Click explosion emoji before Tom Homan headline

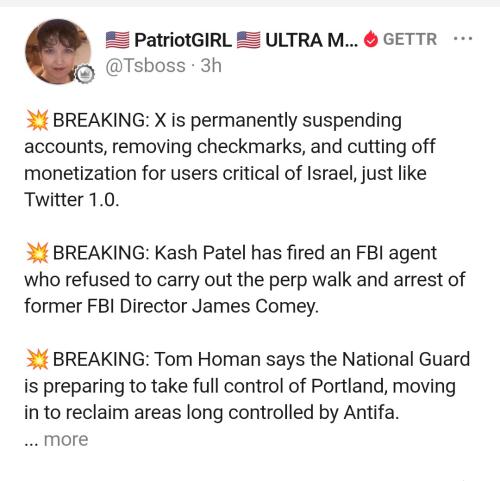click(37, 359)
